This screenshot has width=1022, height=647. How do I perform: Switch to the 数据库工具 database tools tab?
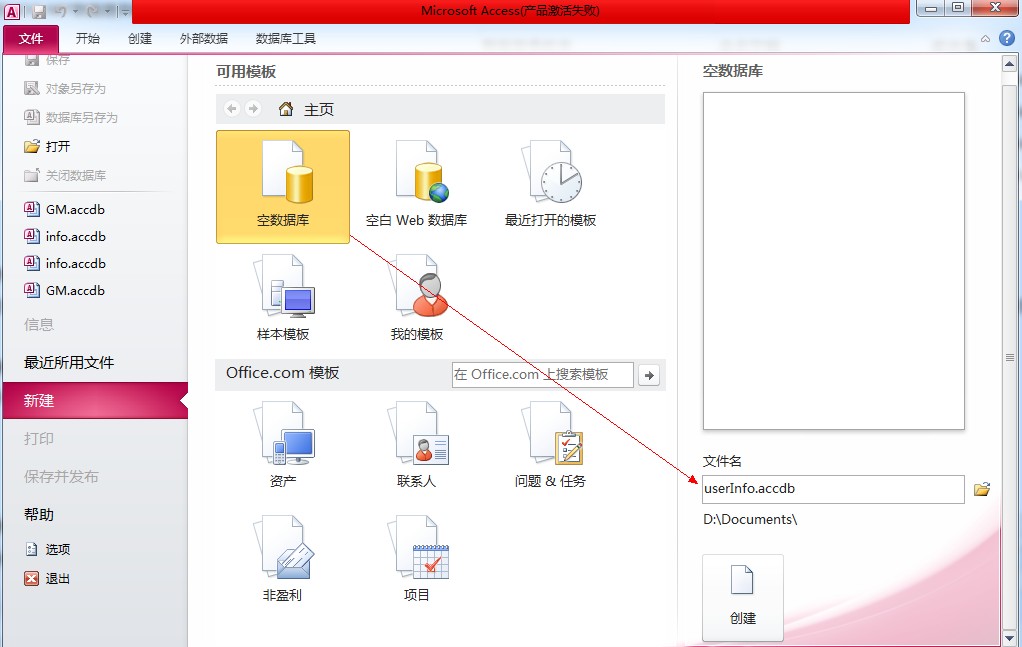click(x=285, y=38)
